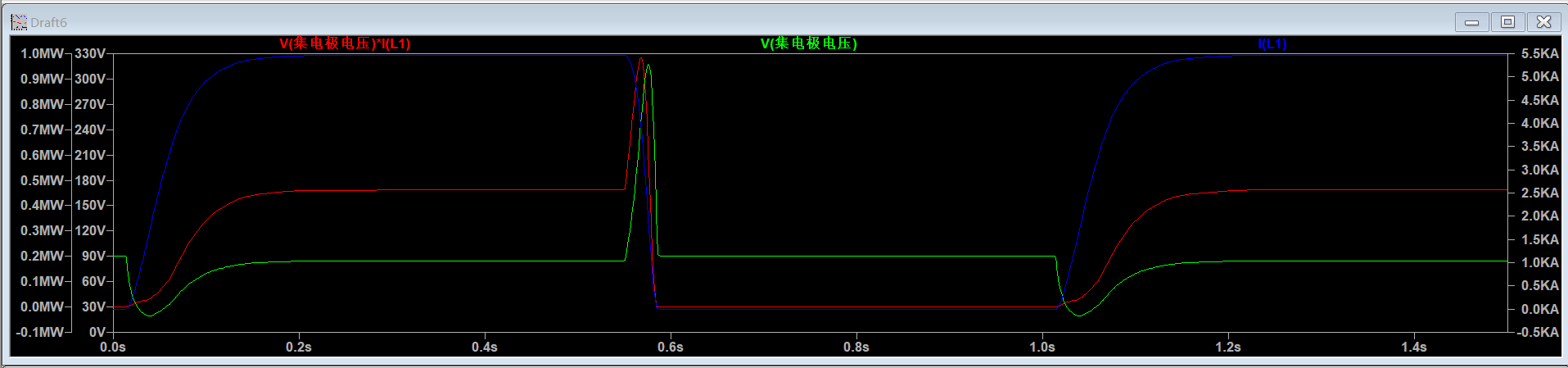The height and width of the screenshot is (368, 1568).
Task: Click the 1.4s tick on time axis
Action: [1413, 348]
